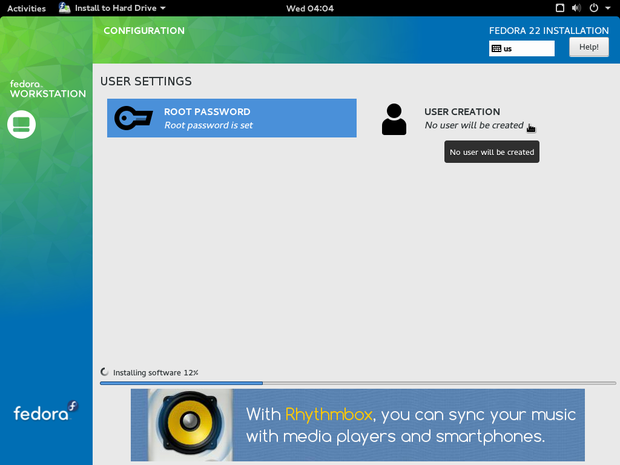The image size is (620, 465).
Task: Click the screen indicator icon in top bar
Action: point(560,8)
